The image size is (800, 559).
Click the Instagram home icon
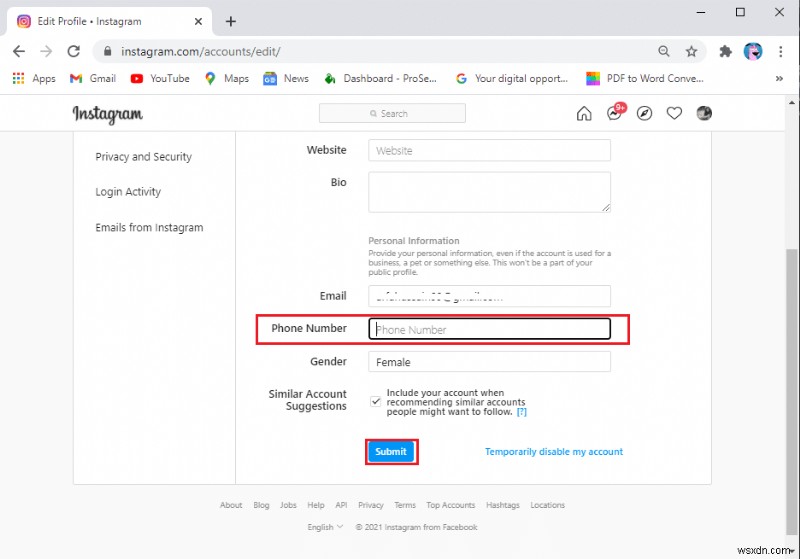pyautogui.click(x=584, y=113)
